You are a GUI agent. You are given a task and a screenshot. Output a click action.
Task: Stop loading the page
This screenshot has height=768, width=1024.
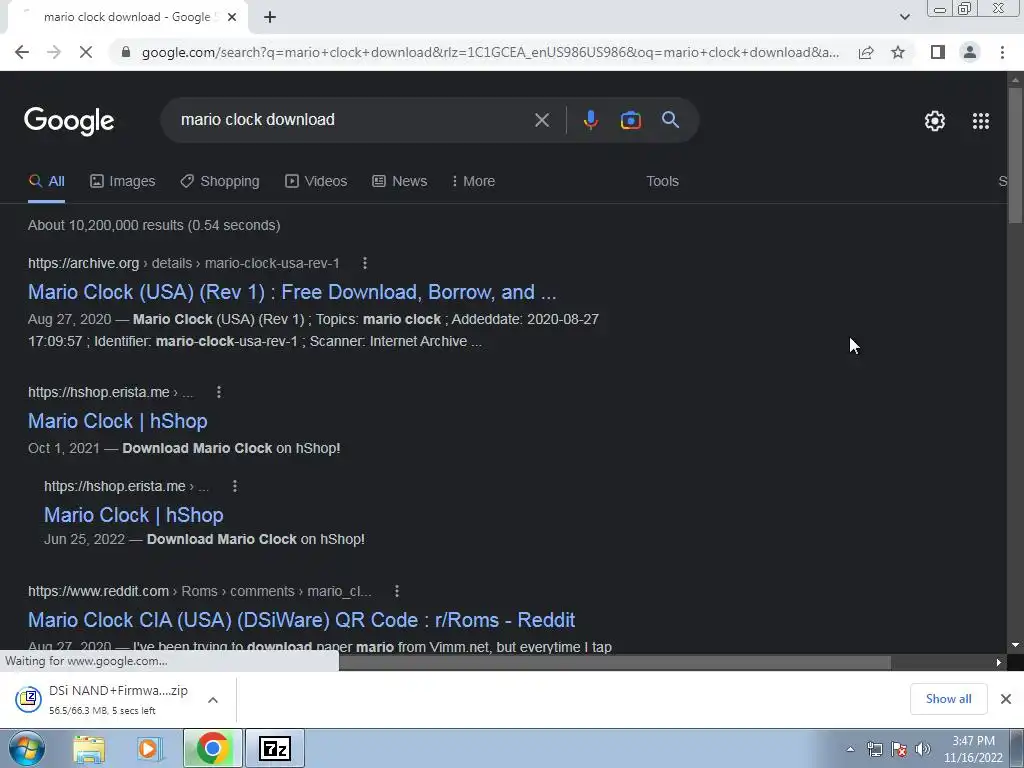click(x=86, y=52)
